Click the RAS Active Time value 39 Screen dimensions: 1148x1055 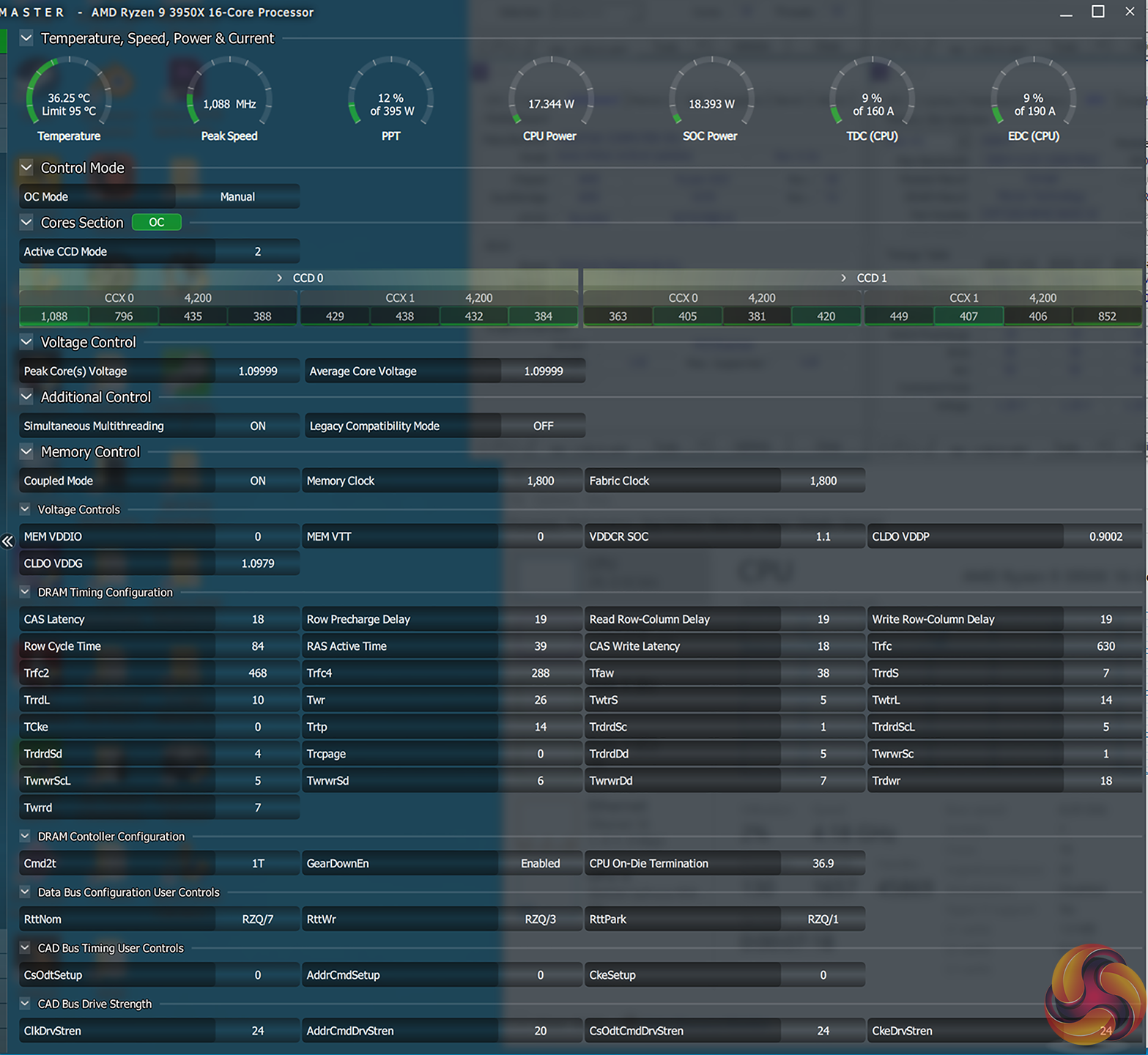(541, 646)
